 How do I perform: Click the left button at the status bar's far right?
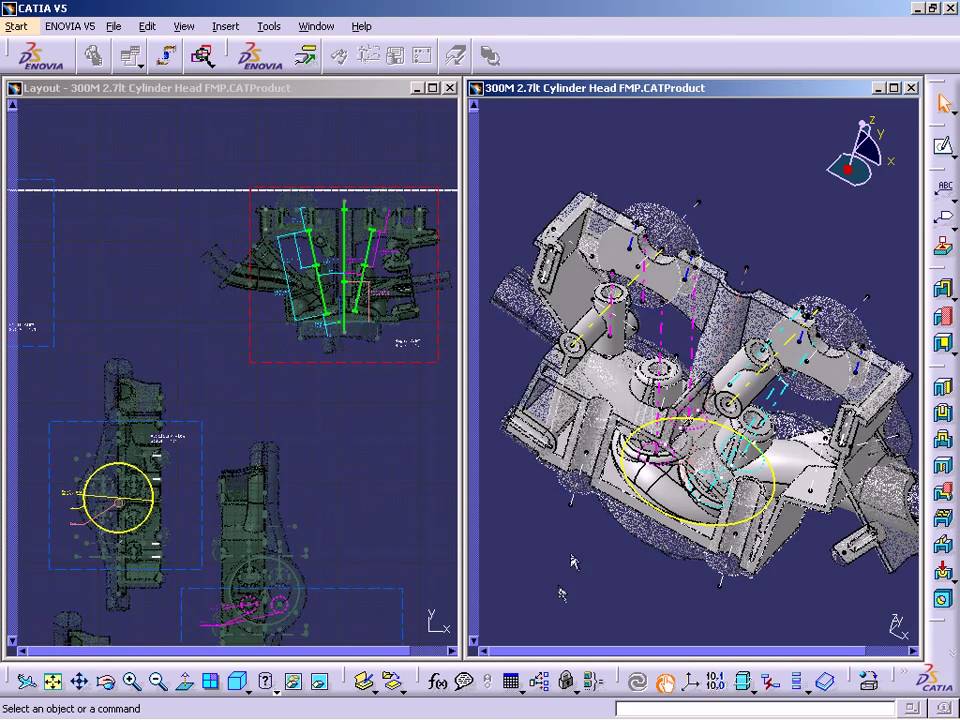click(912, 708)
